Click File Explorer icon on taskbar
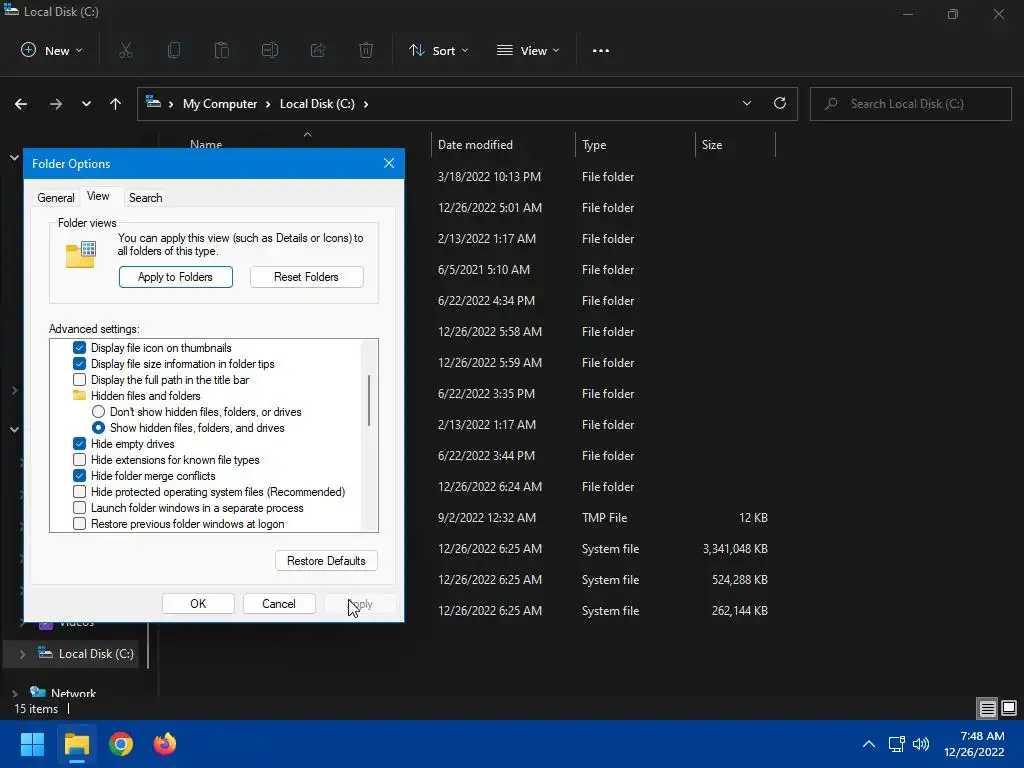1024x768 pixels. pyautogui.click(x=76, y=744)
